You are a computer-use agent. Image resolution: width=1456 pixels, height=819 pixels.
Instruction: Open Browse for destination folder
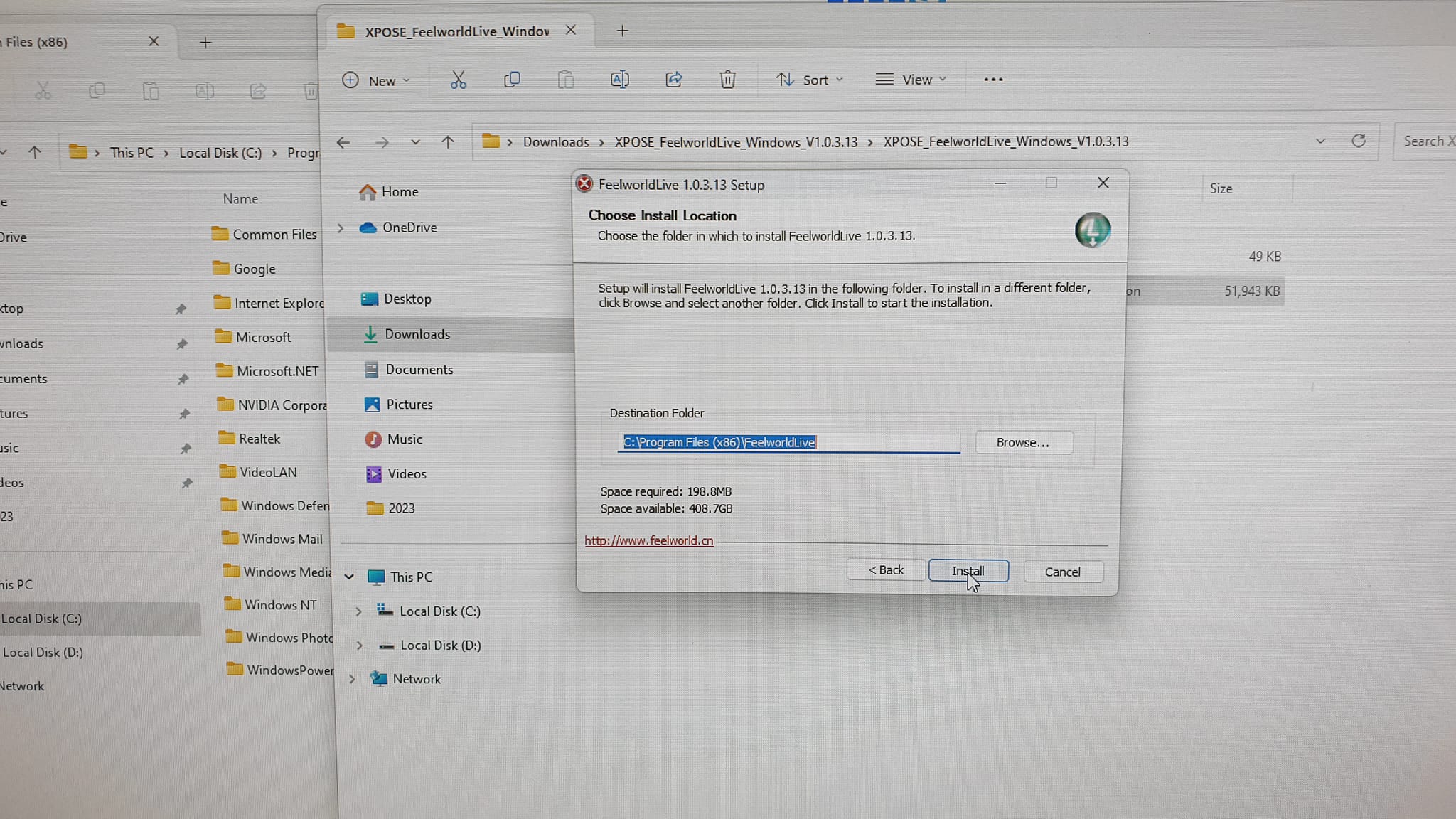tap(1024, 442)
